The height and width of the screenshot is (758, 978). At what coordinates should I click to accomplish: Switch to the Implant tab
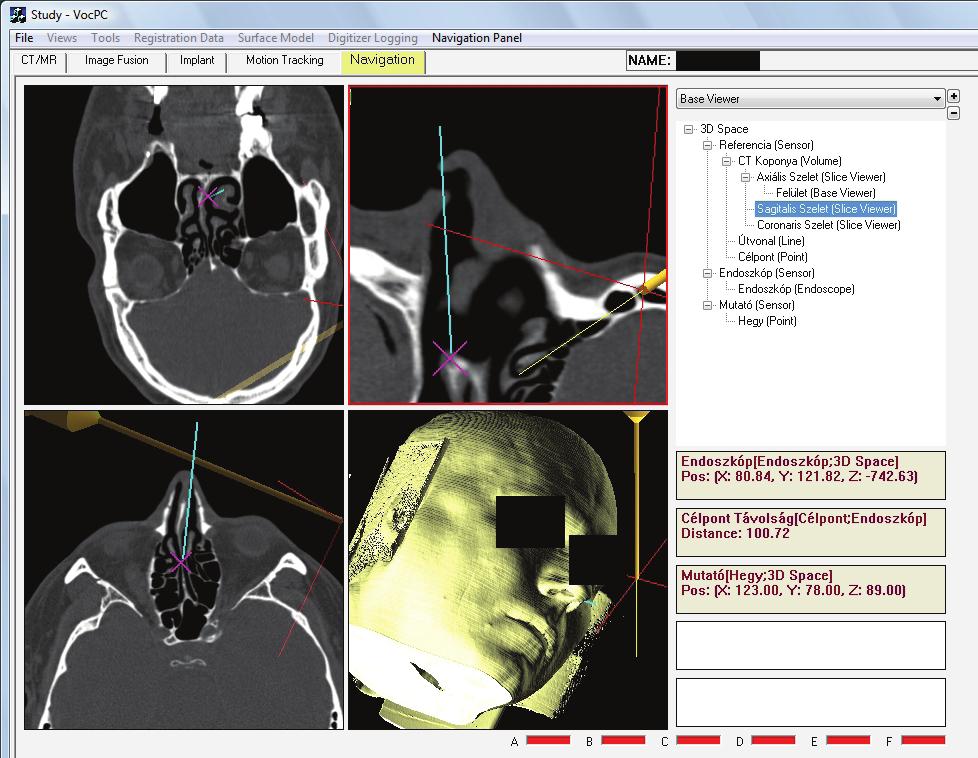(197, 61)
